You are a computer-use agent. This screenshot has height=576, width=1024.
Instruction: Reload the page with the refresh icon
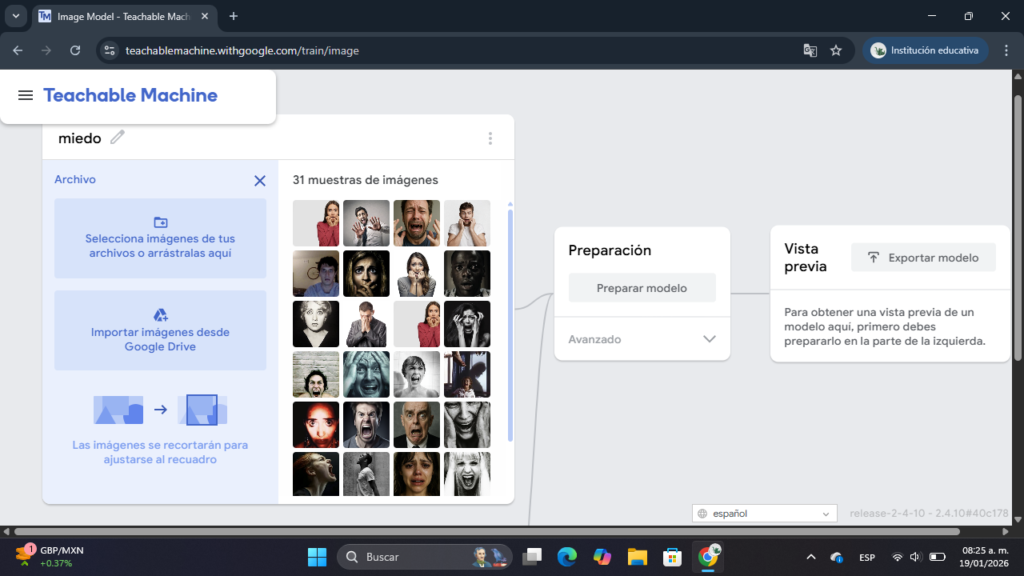click(x=75, y=50)
